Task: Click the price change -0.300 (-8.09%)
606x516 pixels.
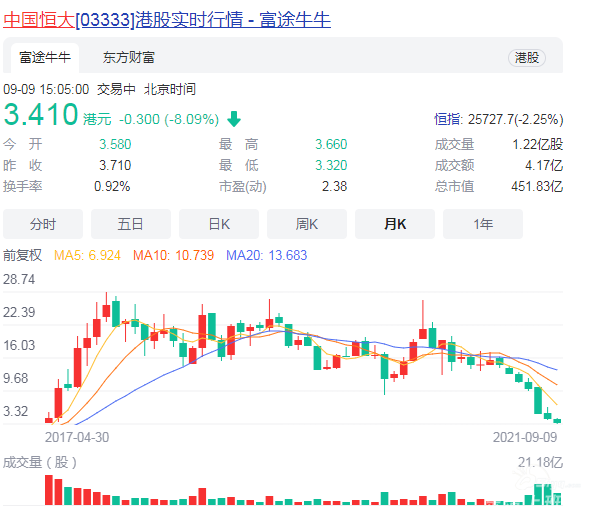Action: click(169, 119)
